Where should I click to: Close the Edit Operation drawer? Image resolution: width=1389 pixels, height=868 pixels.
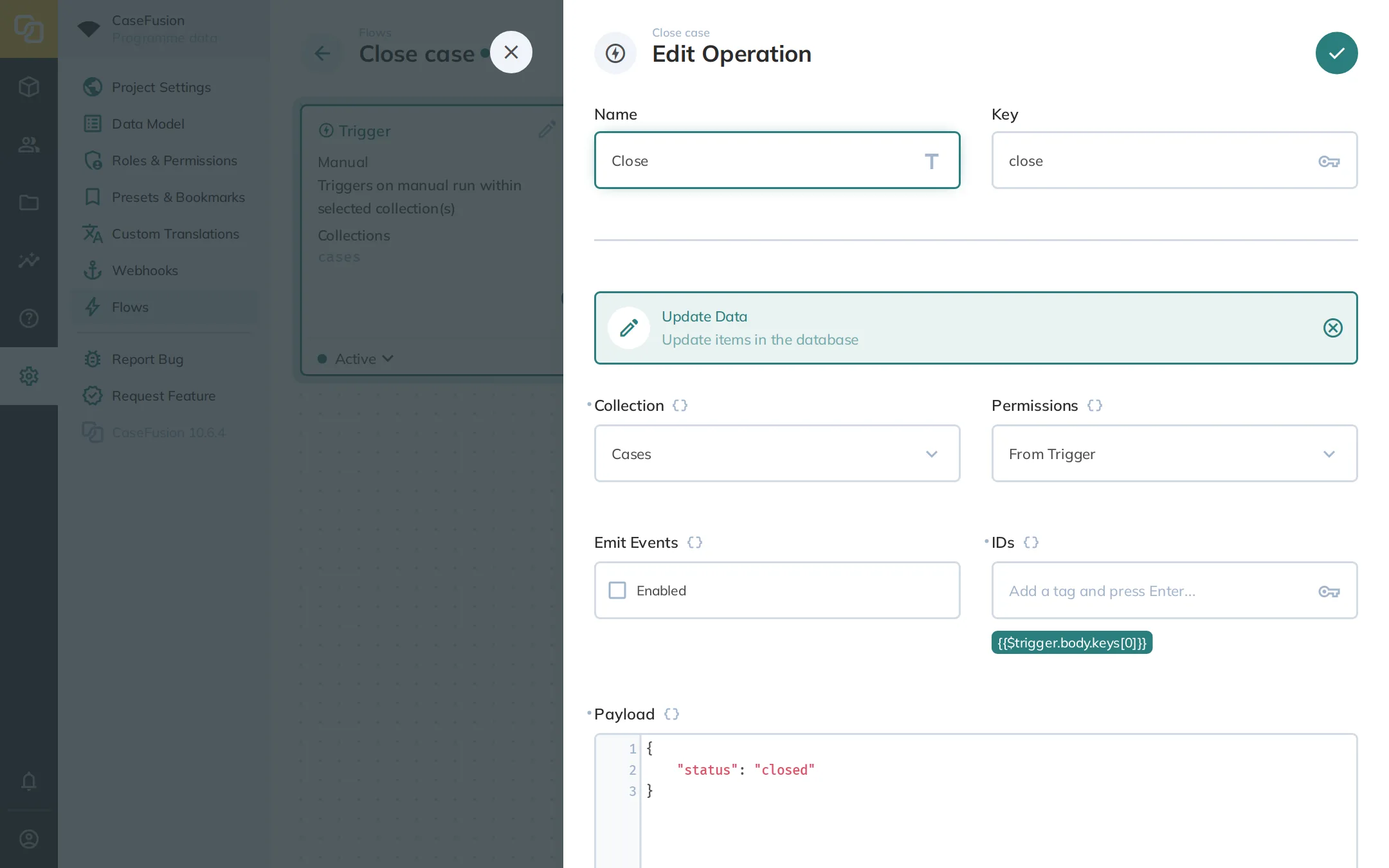[511, 52]
